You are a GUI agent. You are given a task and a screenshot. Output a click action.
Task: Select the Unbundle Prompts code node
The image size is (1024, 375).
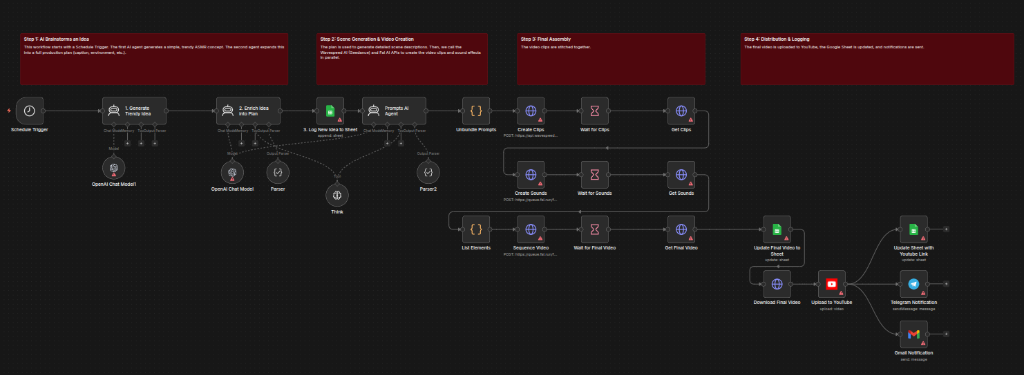click(x=476, y=111)
